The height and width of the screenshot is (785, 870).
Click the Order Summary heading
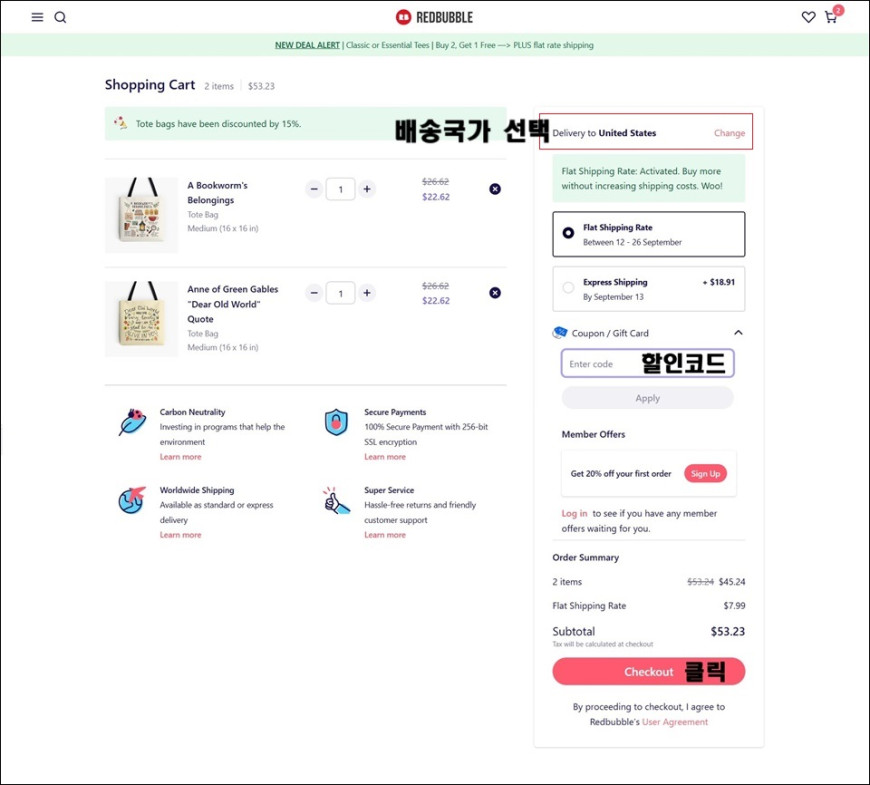click(585, 558)
